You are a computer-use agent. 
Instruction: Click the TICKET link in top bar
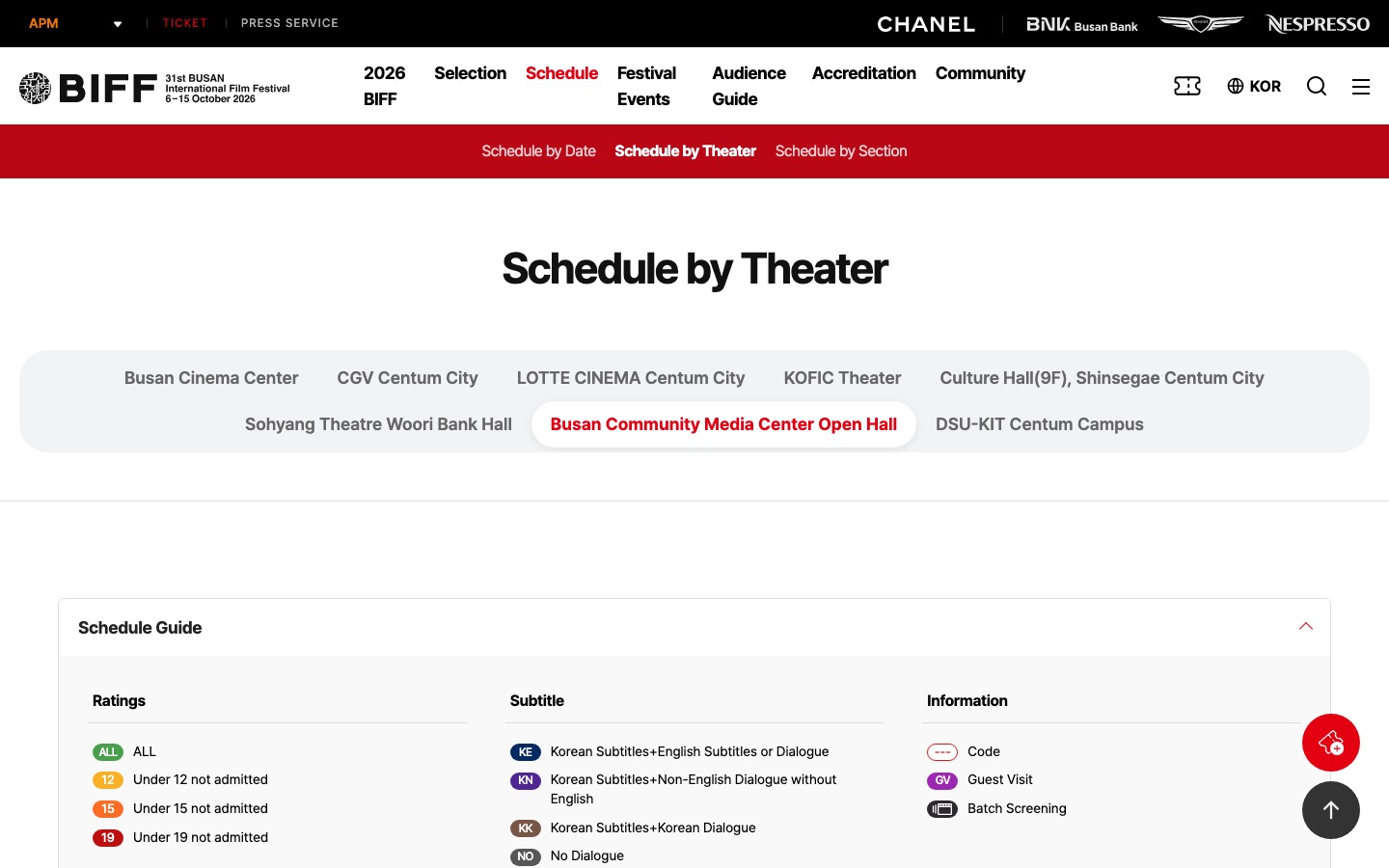click(x=184, y=23)
